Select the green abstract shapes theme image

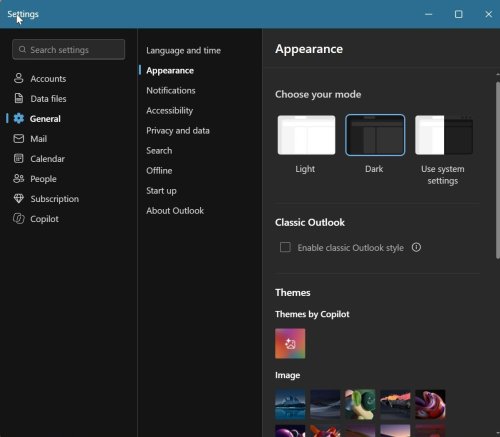pos(360,404)
